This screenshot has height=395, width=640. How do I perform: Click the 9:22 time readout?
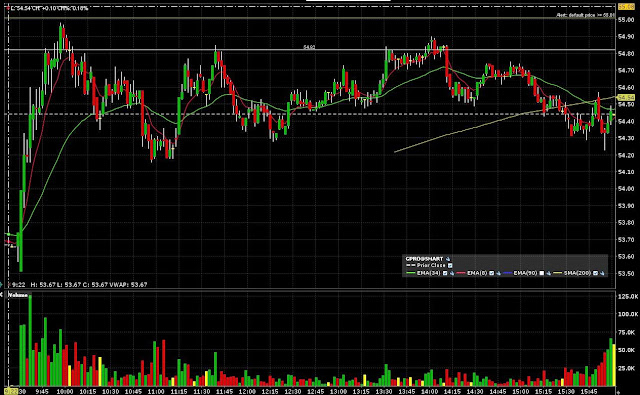tap(18, 284)
